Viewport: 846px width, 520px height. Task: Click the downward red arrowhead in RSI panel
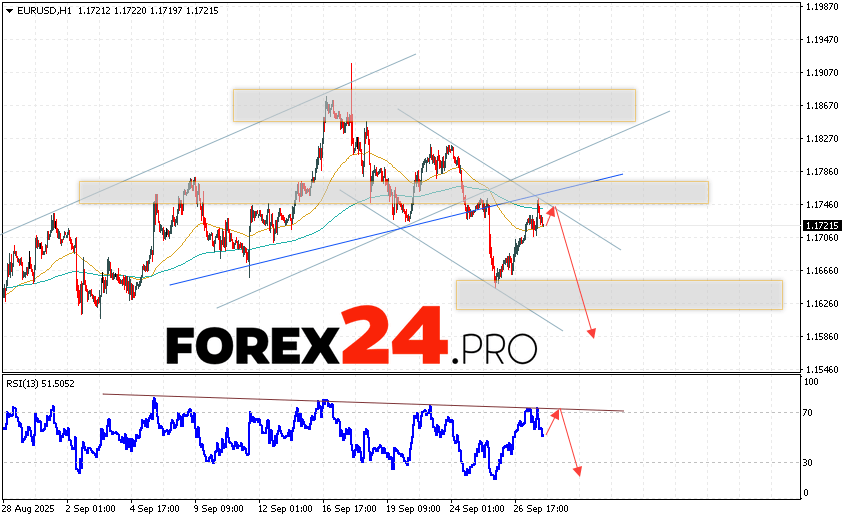(577, 470)
